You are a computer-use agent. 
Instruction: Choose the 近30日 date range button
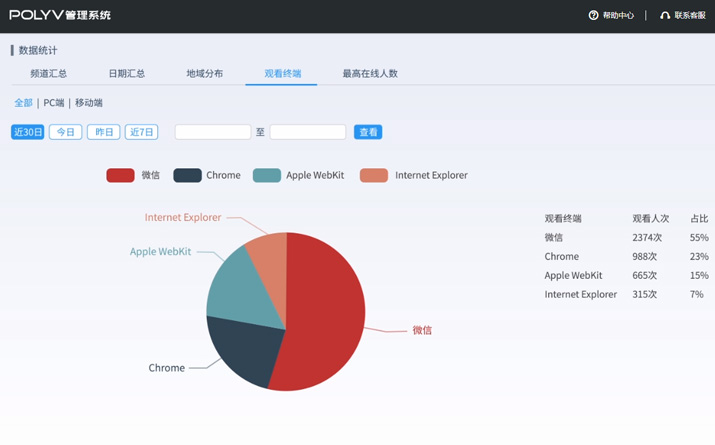(27, 132)
